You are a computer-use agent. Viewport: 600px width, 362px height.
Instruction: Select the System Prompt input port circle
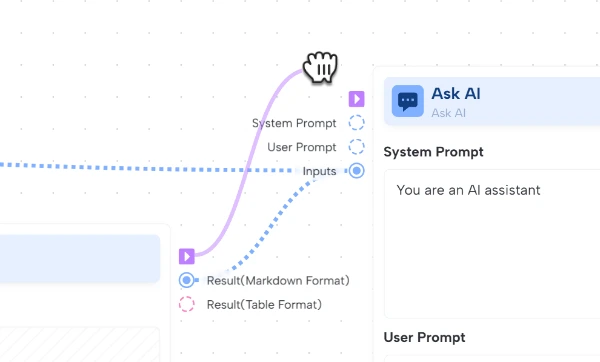356,123
